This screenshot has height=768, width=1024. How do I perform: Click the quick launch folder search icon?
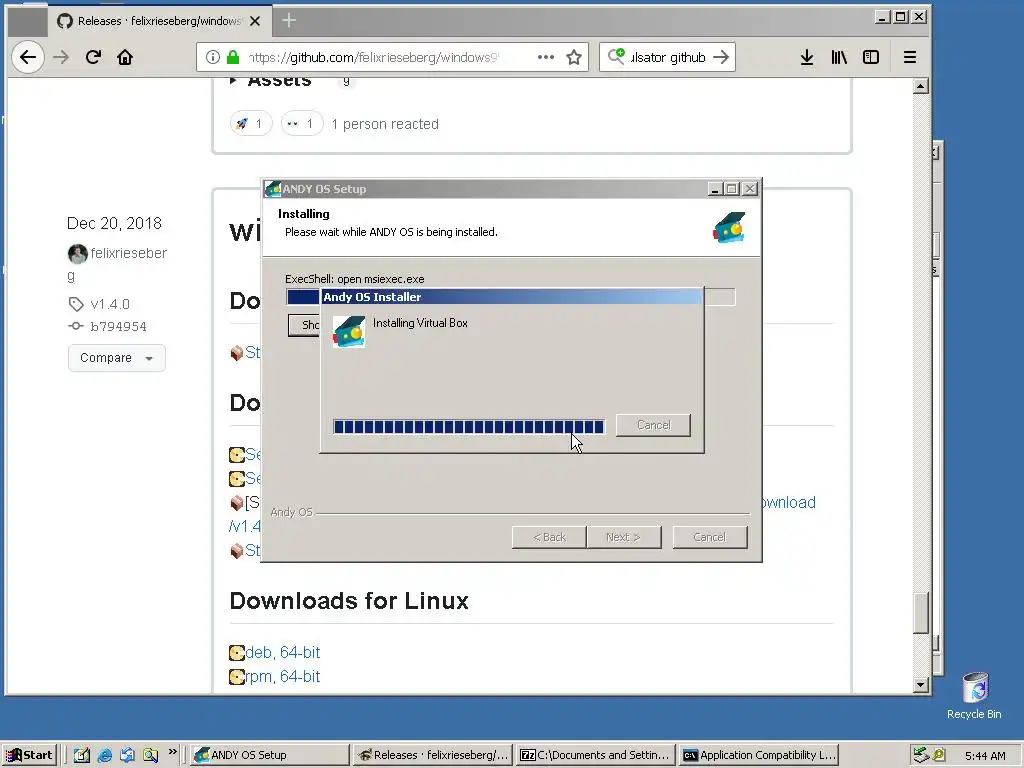[150, 756]
